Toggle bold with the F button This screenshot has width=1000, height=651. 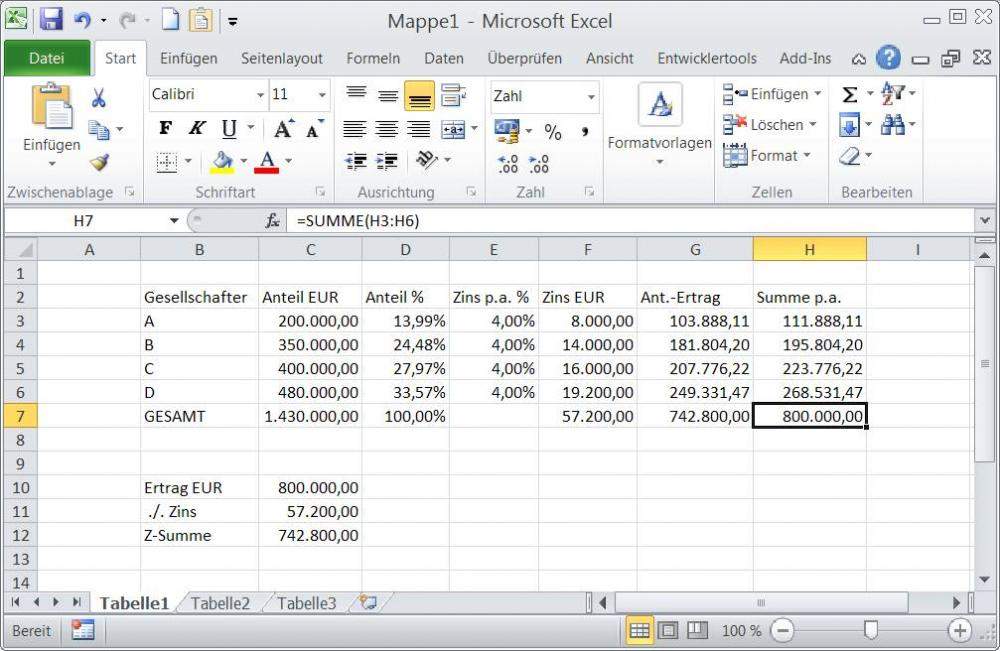tap(165, 128)
